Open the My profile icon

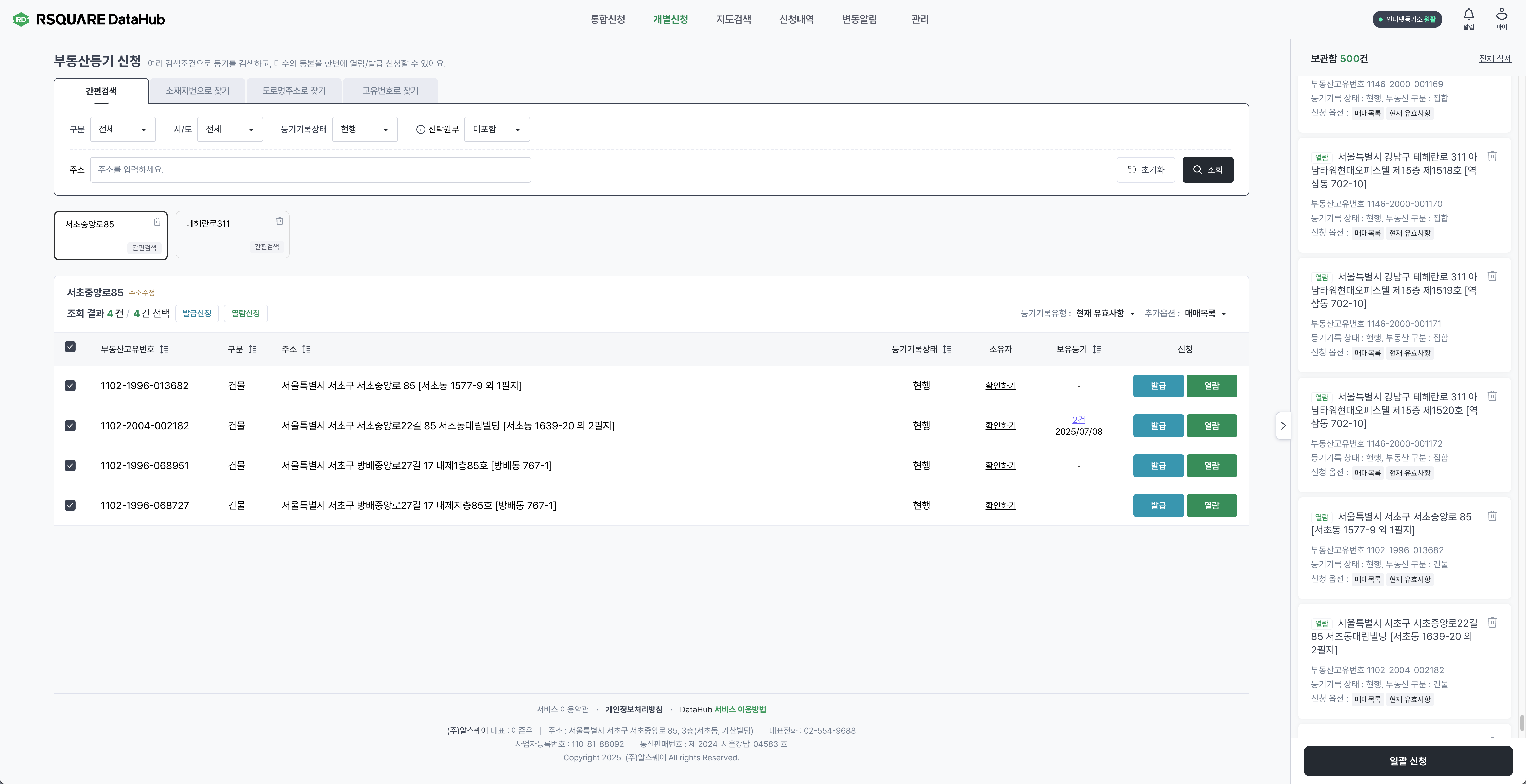[x=1501, y=14]
